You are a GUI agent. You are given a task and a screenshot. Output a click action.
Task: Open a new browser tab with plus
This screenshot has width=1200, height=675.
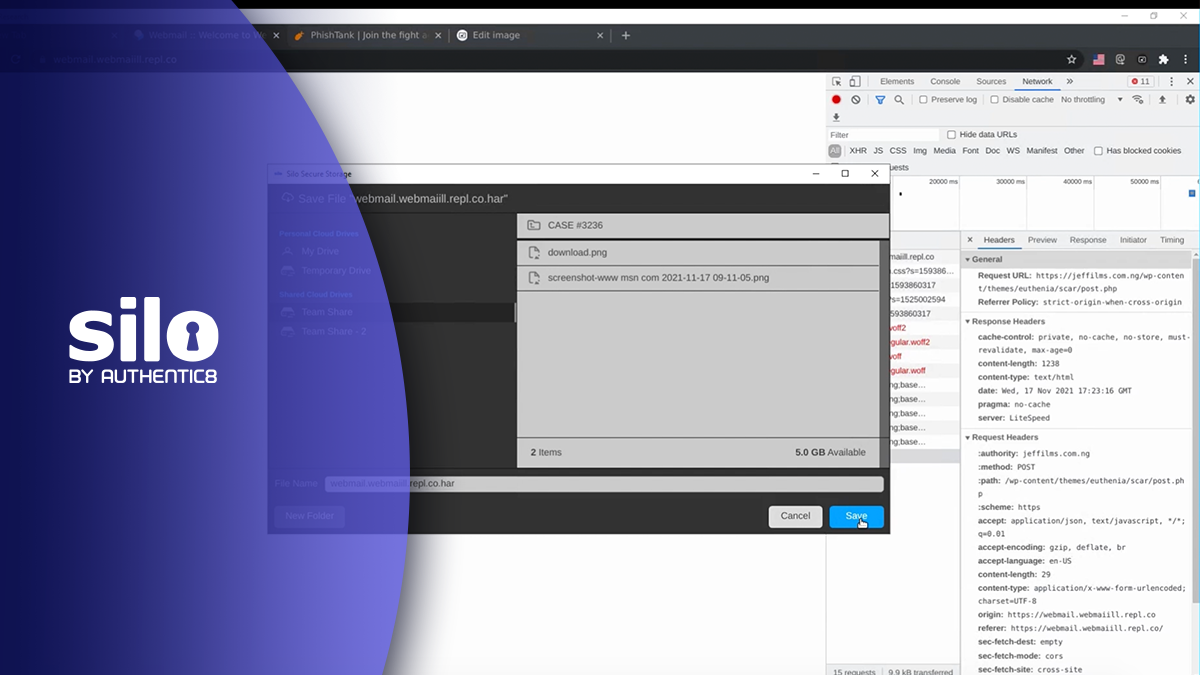point(626,35)
